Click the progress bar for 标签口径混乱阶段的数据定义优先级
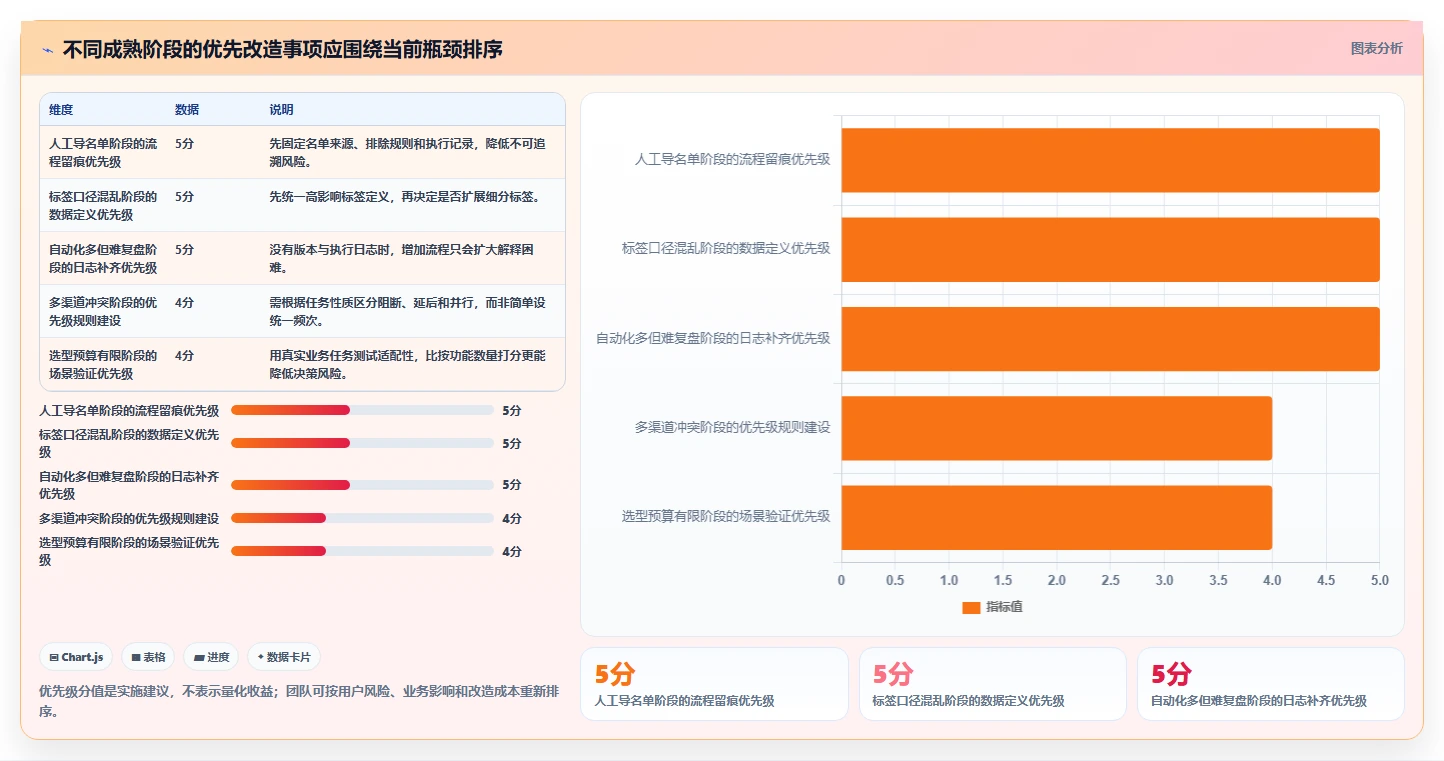The width and height of the screenshot is (1444, 761). pyautogui.click(x=362, y=443)
